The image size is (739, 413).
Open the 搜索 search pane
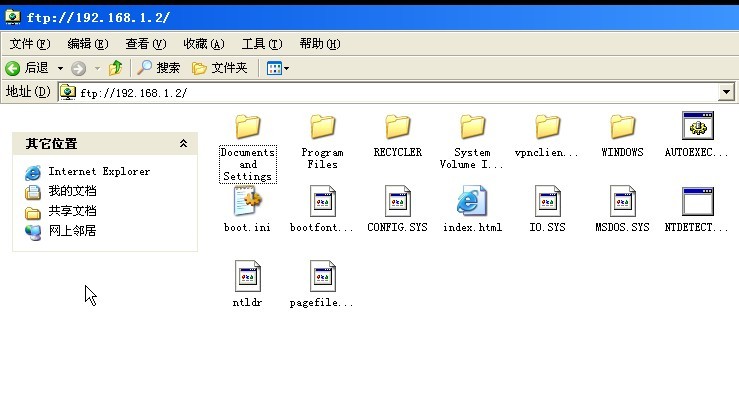coord(158,68)
